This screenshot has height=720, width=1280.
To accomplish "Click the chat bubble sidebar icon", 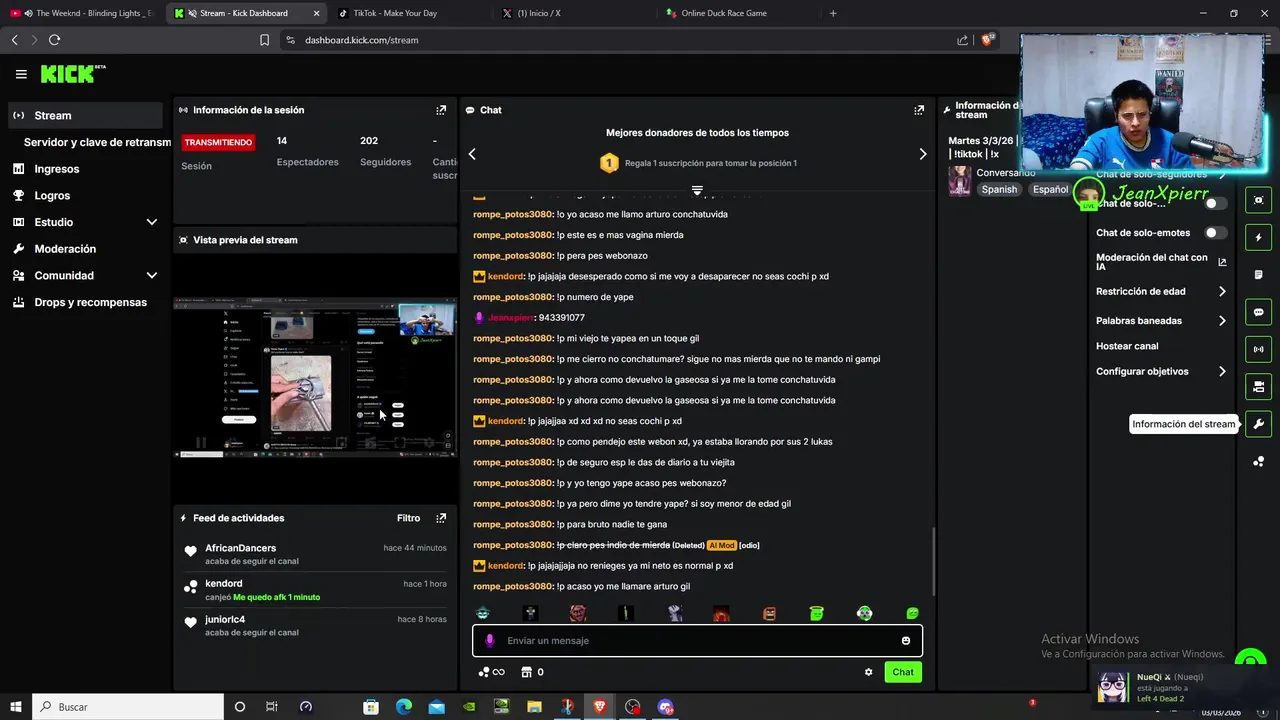I will click(x=1258, y=312).
